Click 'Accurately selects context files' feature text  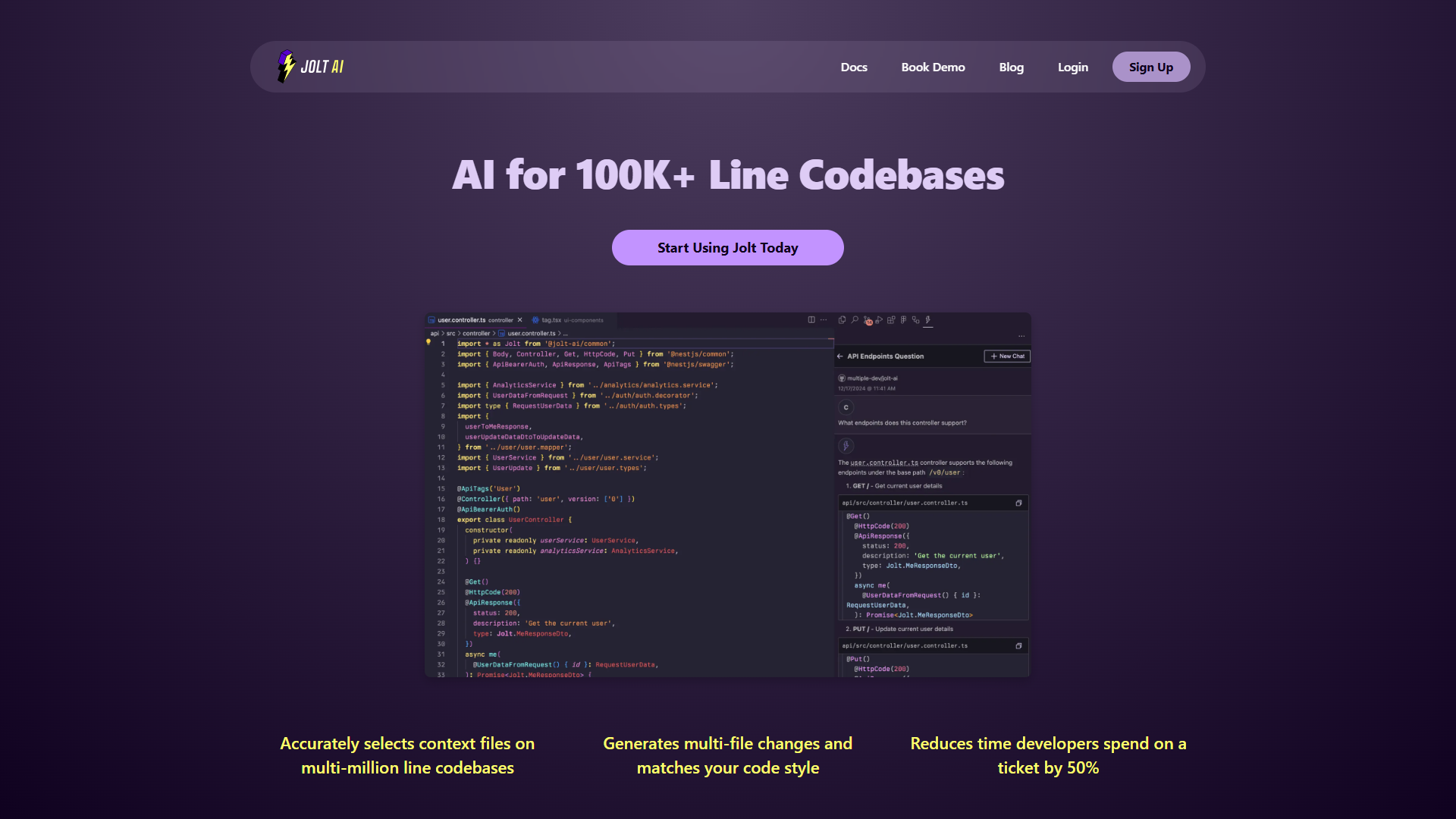point(407,755)
